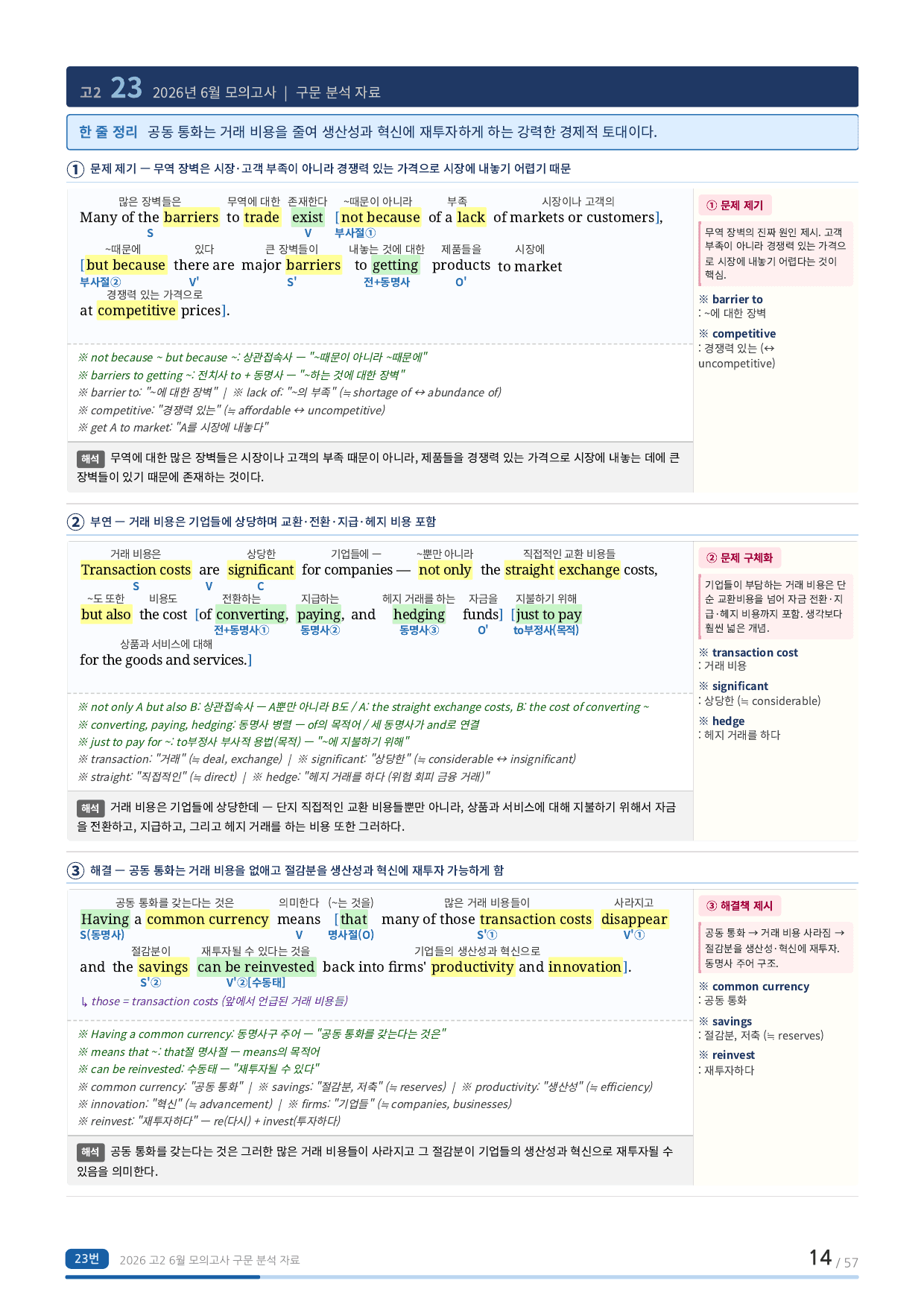924x1307 pixels.
Task: Click the green-highlighted word 'hedging'
Action: point(419,615)
